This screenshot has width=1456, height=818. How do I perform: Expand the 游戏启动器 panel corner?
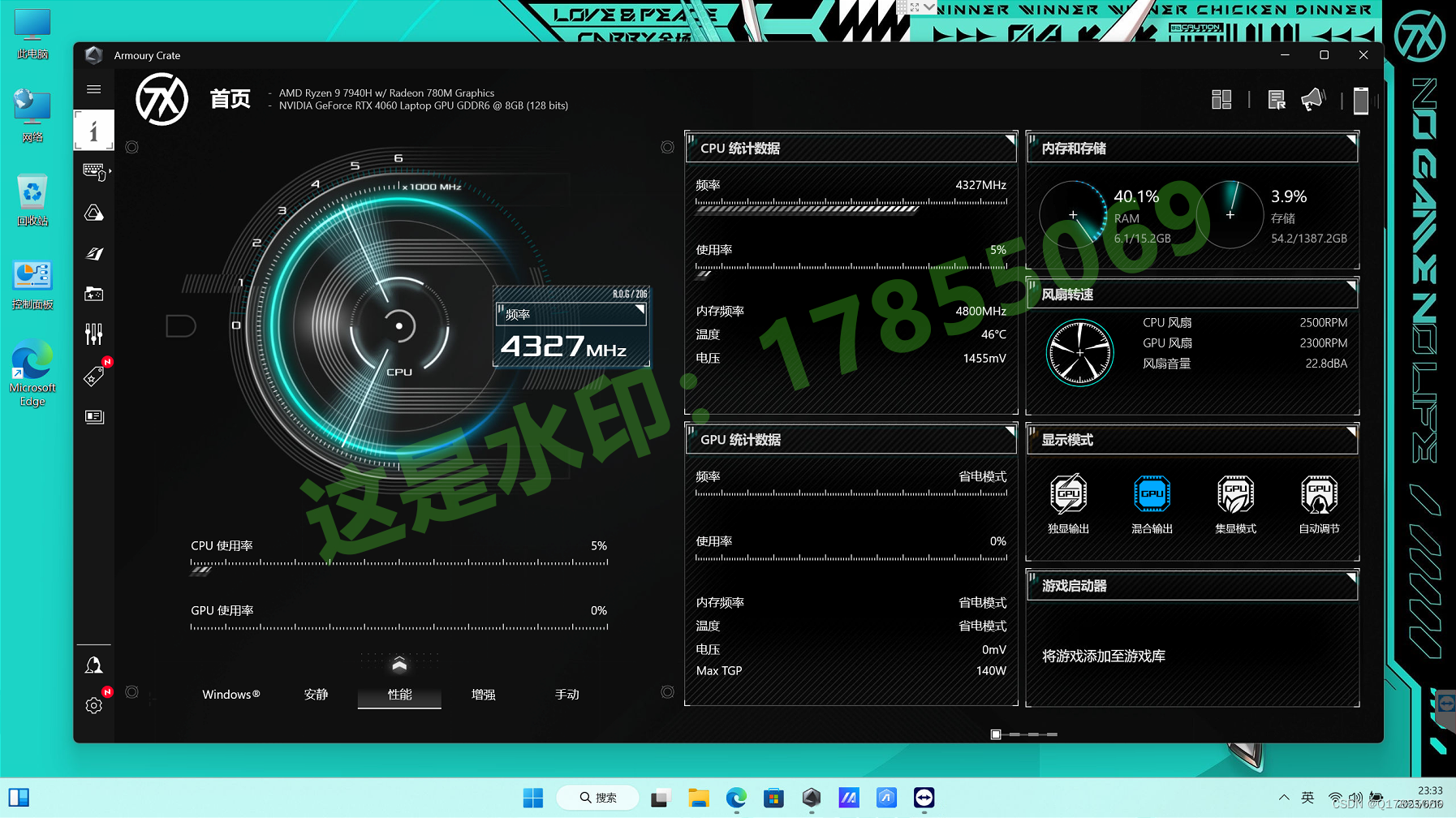(x=1350, y=577)
